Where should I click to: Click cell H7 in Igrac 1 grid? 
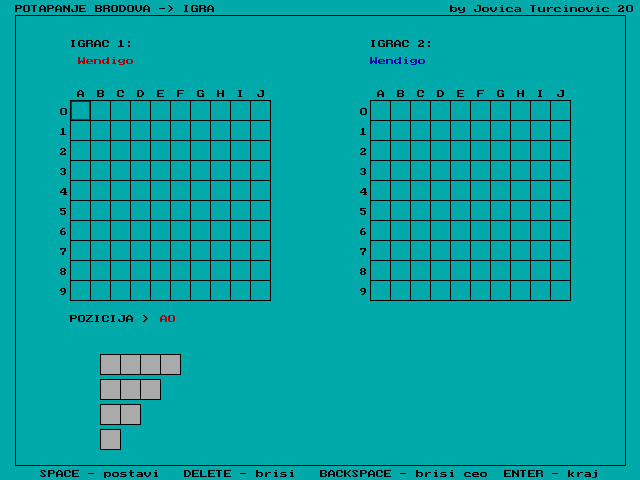220,251
